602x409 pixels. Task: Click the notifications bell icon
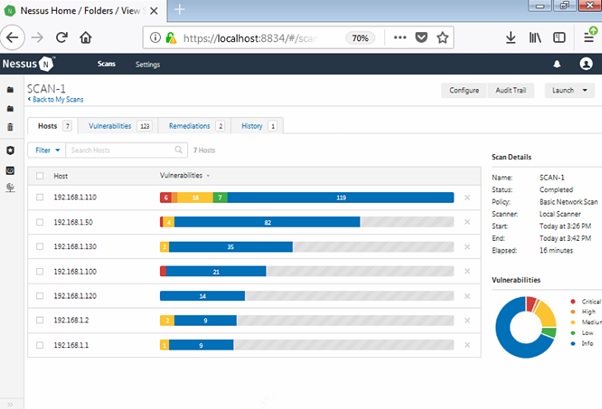pos(557,64)
